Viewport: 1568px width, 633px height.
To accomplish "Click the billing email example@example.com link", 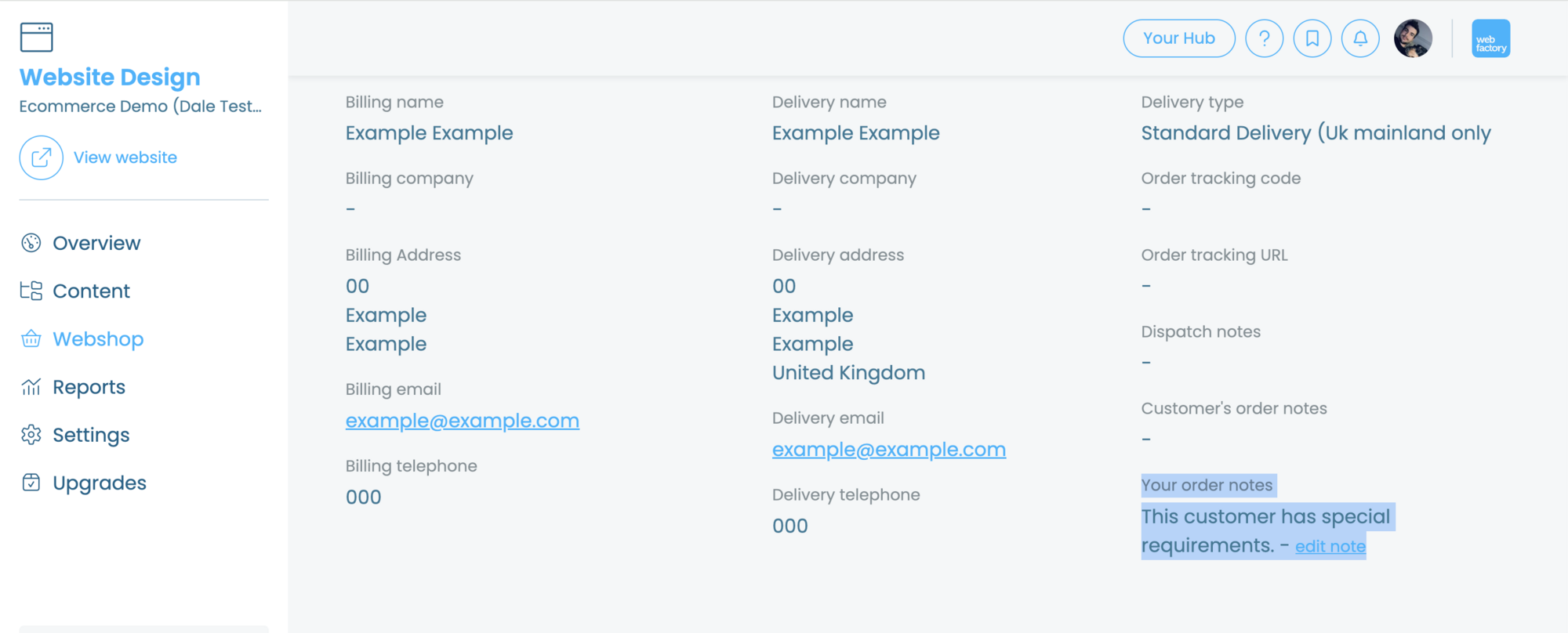I will point(462,421).
